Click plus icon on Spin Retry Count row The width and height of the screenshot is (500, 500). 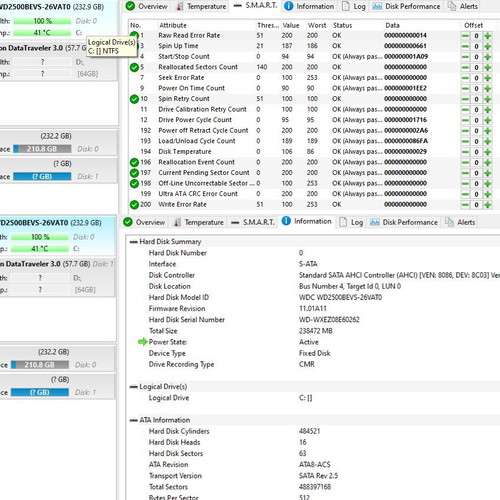click(x=488, y=99)
